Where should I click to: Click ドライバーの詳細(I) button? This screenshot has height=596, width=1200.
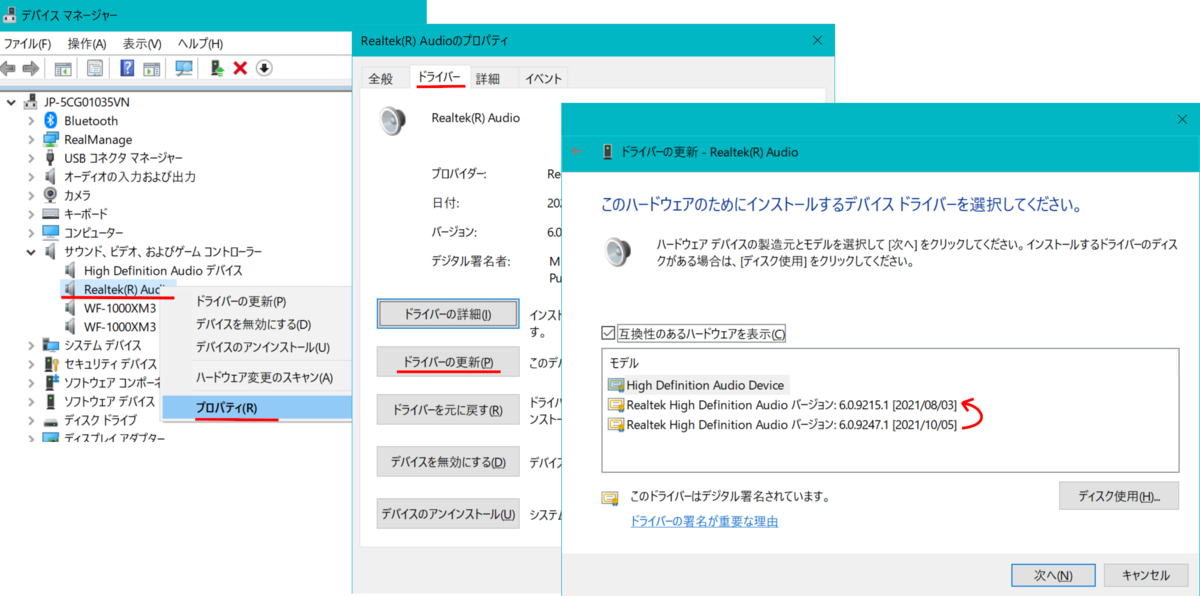click(x=448, y=314)
